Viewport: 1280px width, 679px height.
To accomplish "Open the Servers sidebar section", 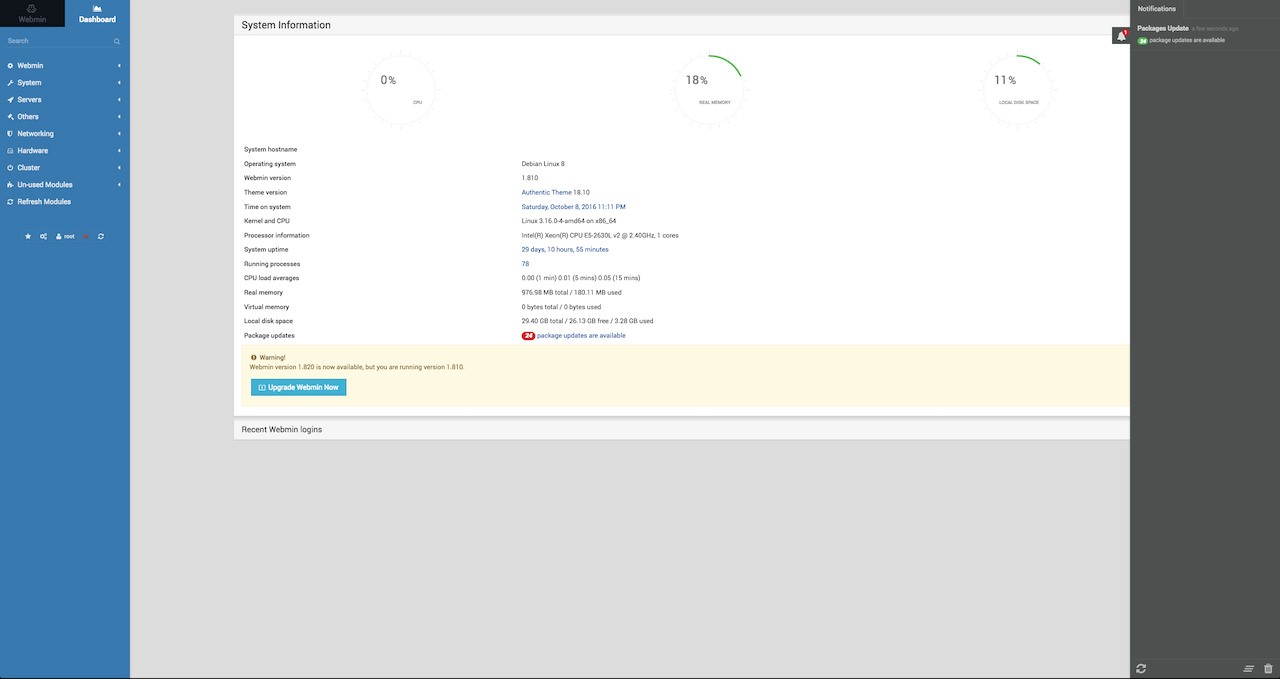I will click(x=29, y=99).
